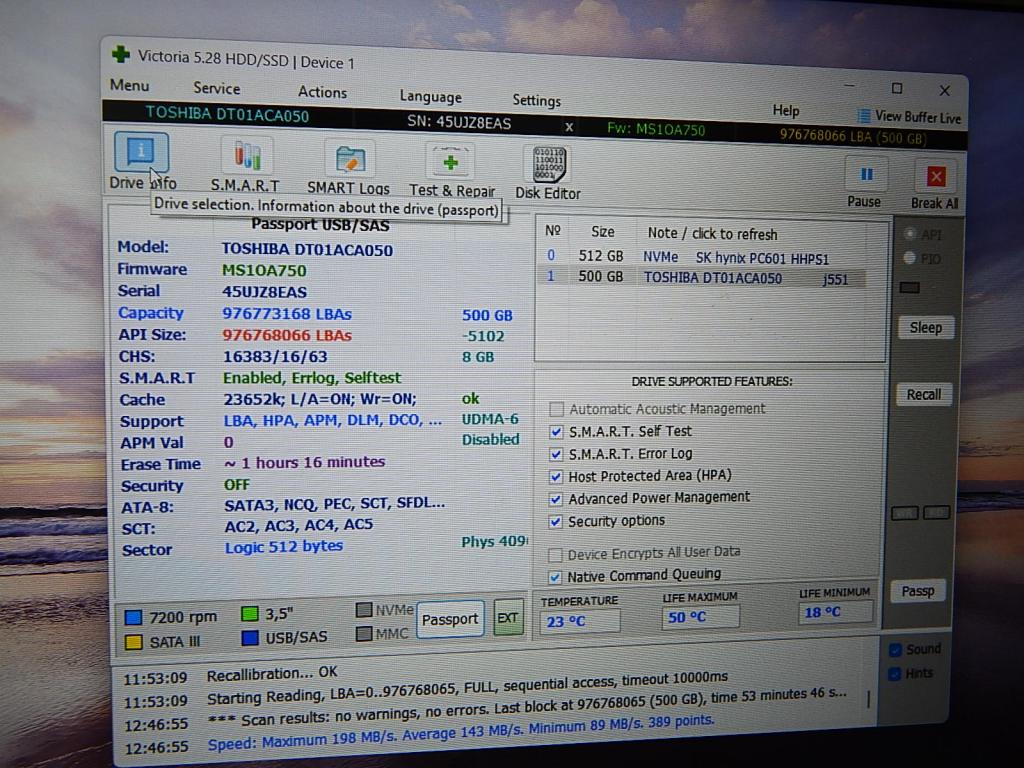Screen dimensions: 1024x768
Task: Click the log panel scrollbar
Action: click(869, 700)
